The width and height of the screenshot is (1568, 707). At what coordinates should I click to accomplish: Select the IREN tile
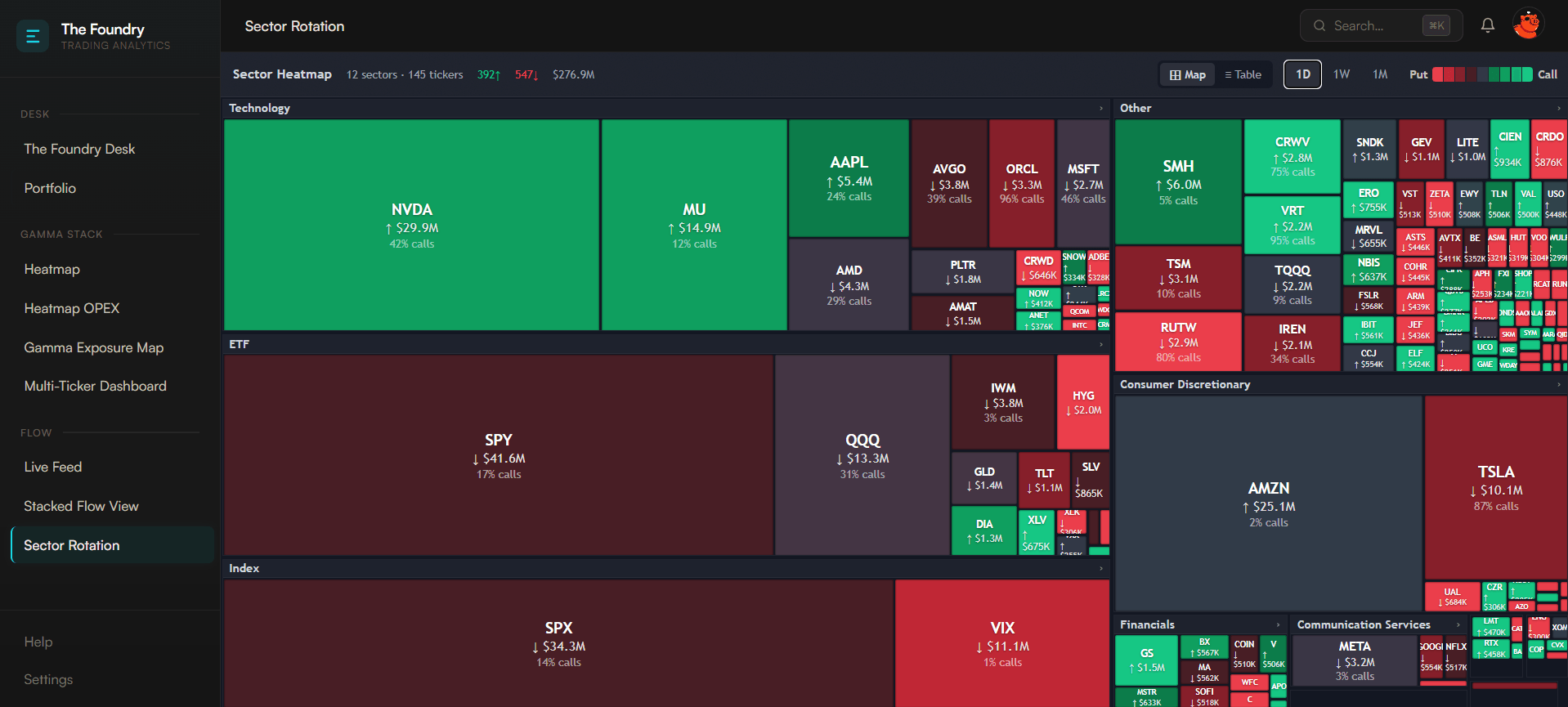(x=1292, y=343)
